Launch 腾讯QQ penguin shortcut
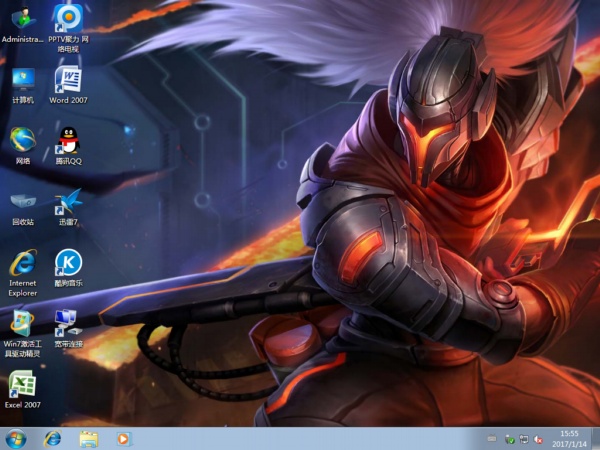 pos(68,146)
